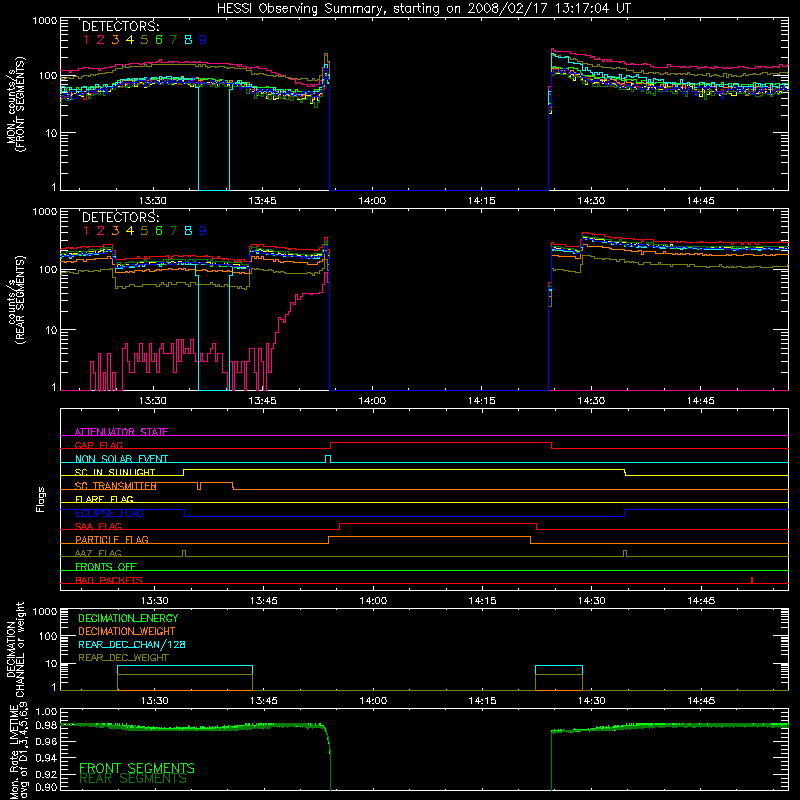The height and width of the screenshot is (800, 800).
Task: Click the cyan NON_SOLAR_EVENT pulse marker
Action: click(328, 459)
